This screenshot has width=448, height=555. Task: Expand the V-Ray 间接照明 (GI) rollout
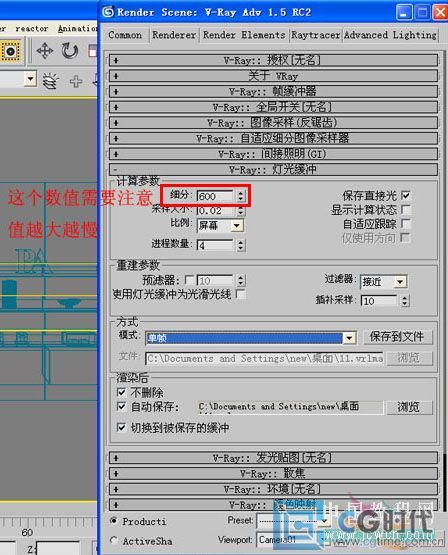point(273,154)
